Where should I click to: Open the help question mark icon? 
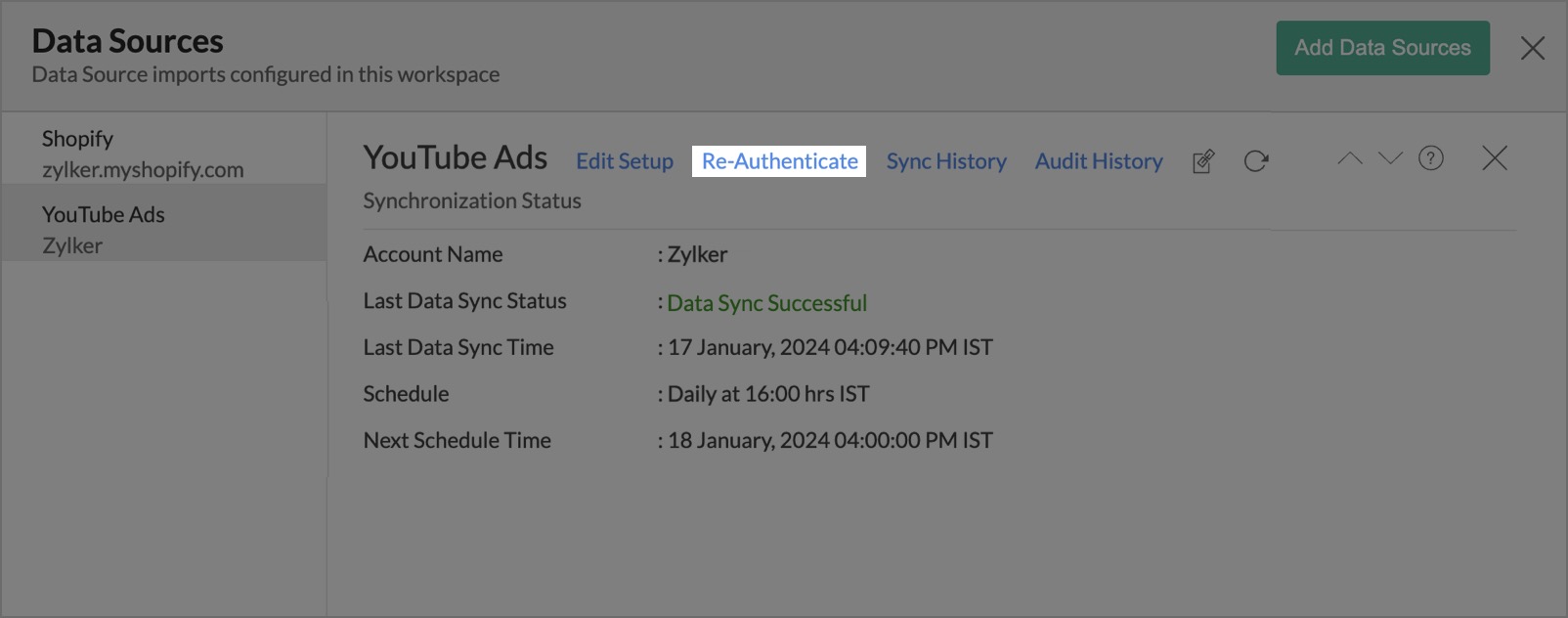tap(1430, 158)
